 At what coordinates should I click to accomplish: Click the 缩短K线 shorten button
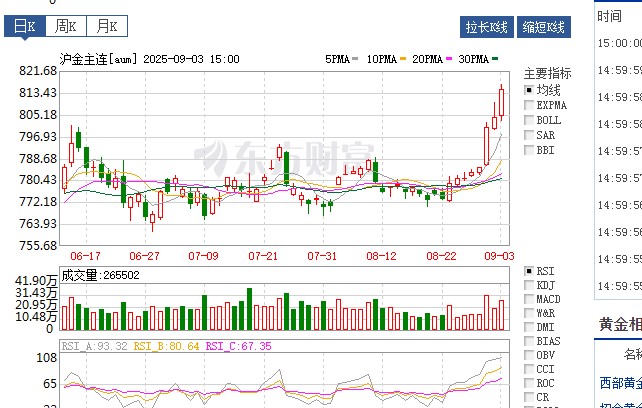pos(545,27)
